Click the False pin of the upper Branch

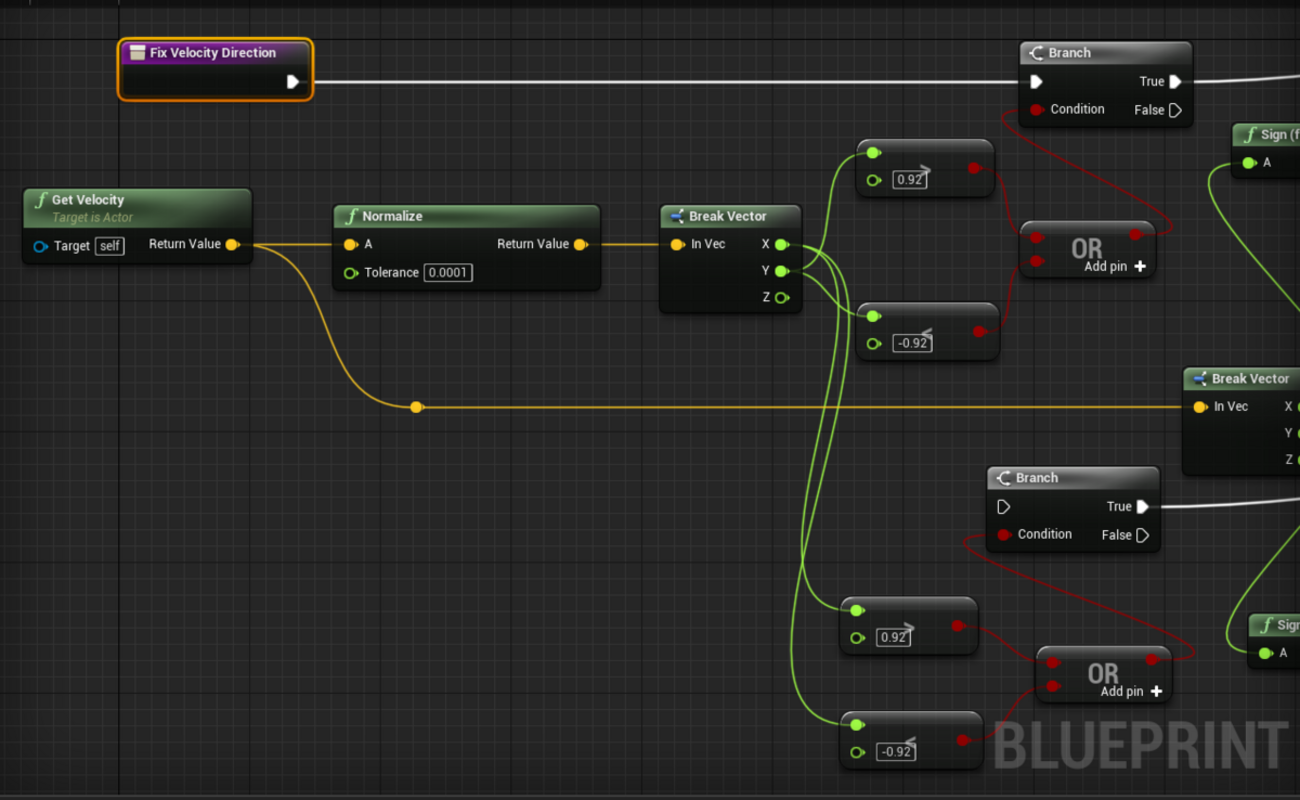(1175, 110)
